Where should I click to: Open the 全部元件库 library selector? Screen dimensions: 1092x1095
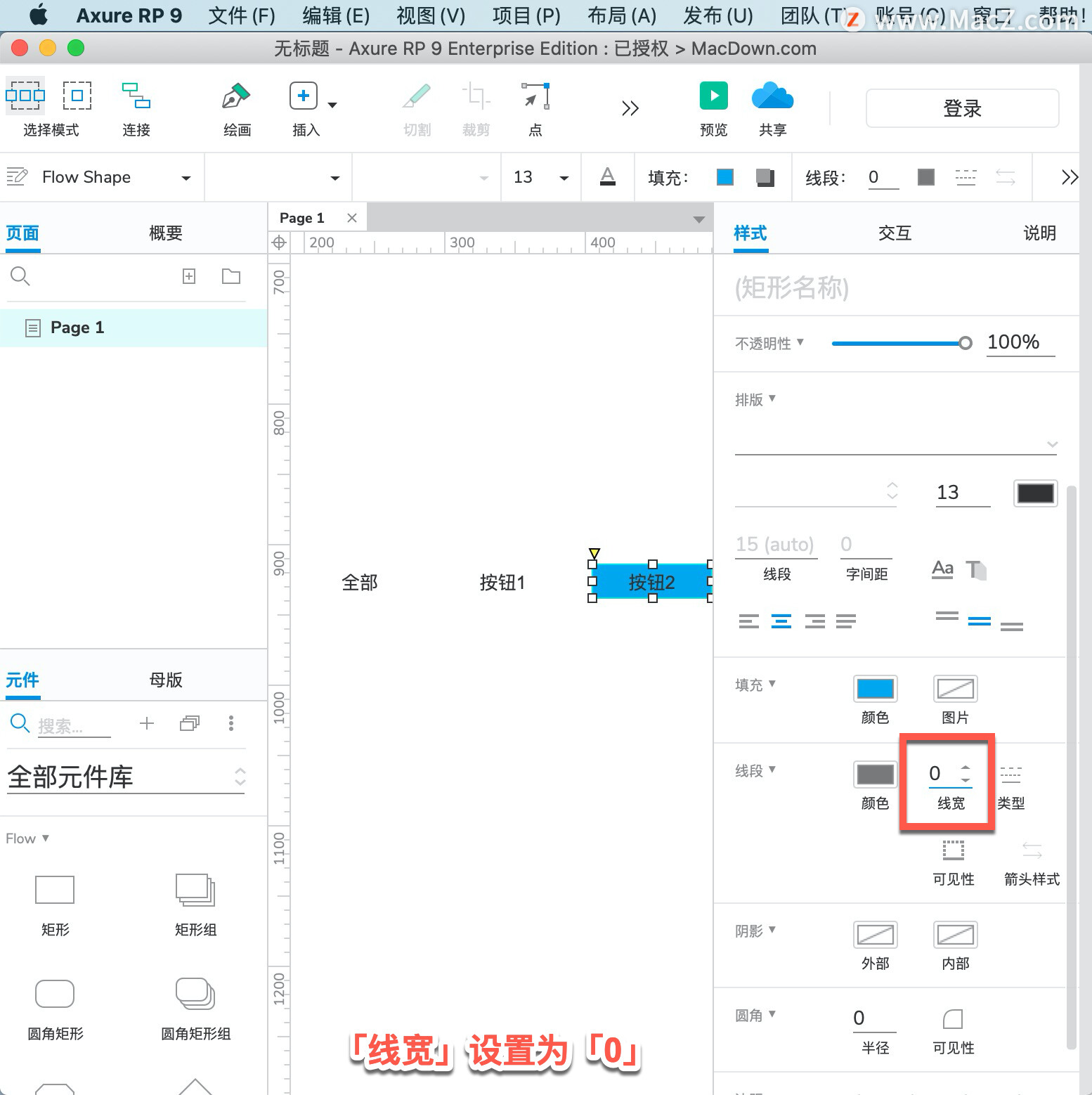[x=126, y=777]
